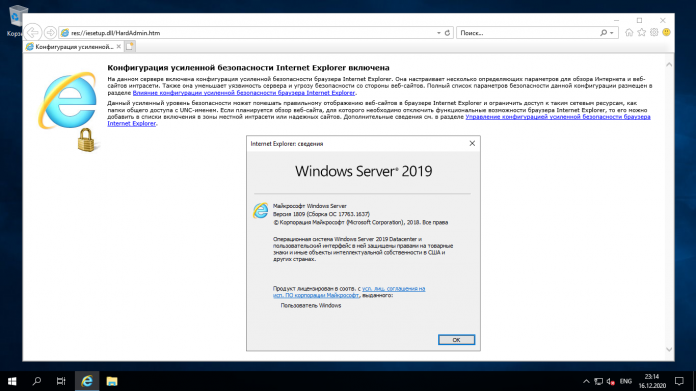
Task: Click the license agreement link усл. лиц. соглашения
Action: click(393, 288)
